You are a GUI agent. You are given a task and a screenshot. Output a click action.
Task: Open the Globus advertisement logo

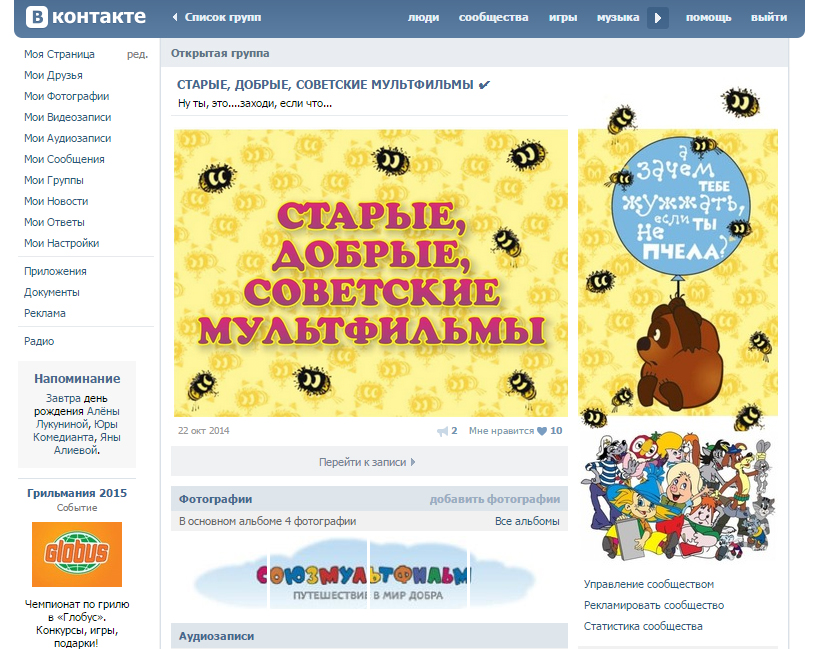click(77, 554)
